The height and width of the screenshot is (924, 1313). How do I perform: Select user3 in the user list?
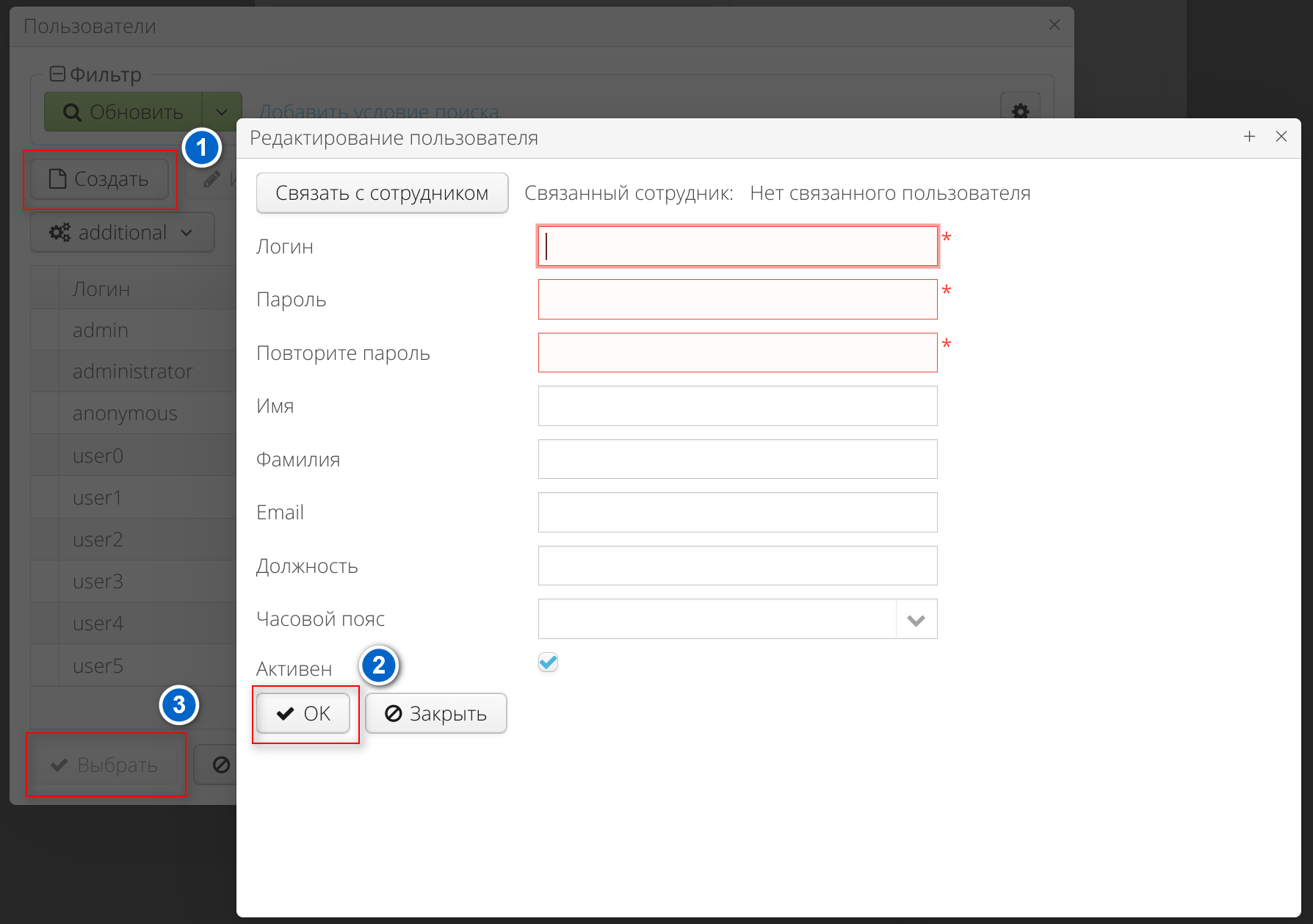[98, 580]
